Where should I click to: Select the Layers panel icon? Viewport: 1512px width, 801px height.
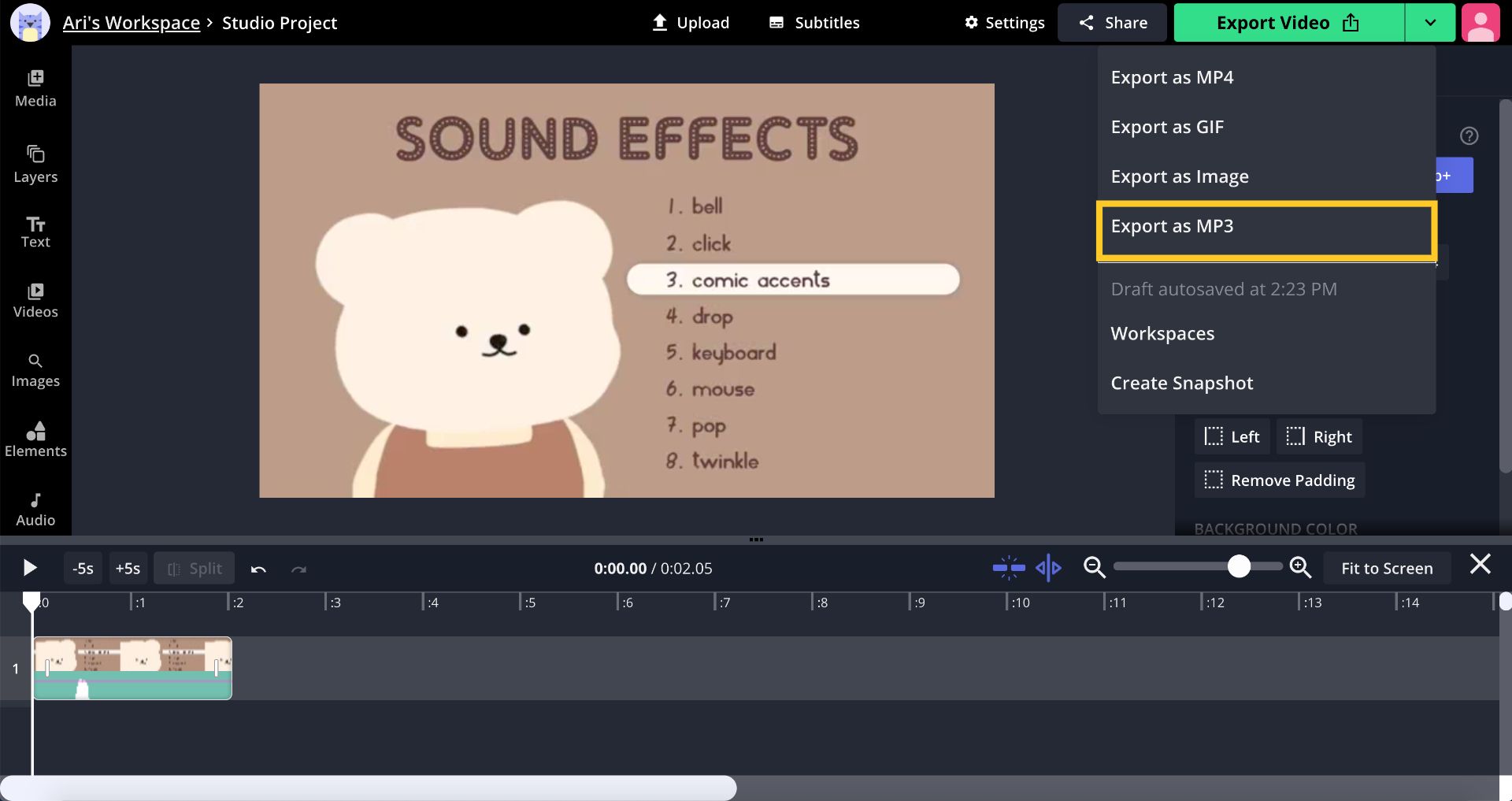[35, 163]
